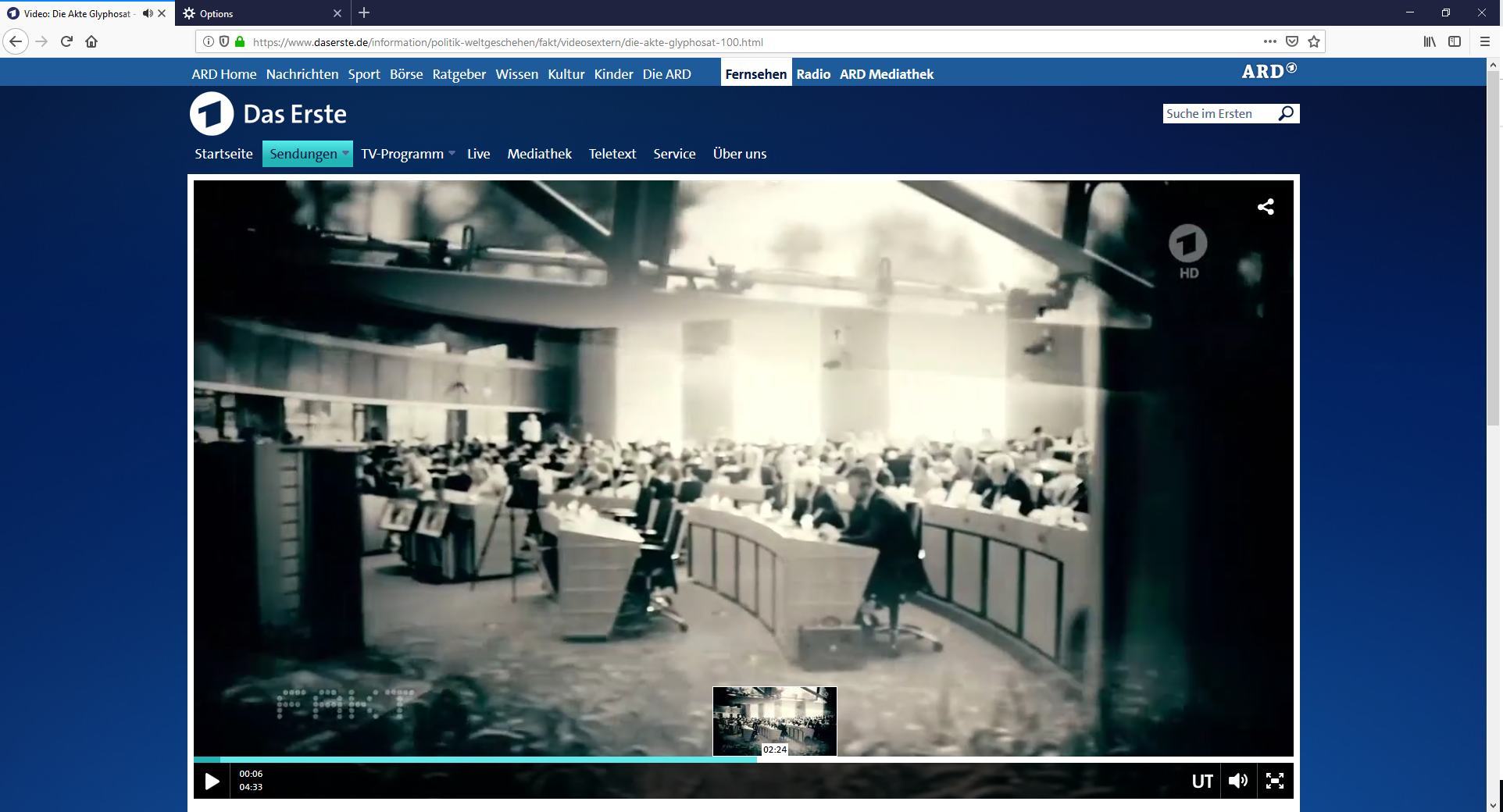Open Firefox library icon
Viewport: 1503px width, 812px height.
[1430, 41]
